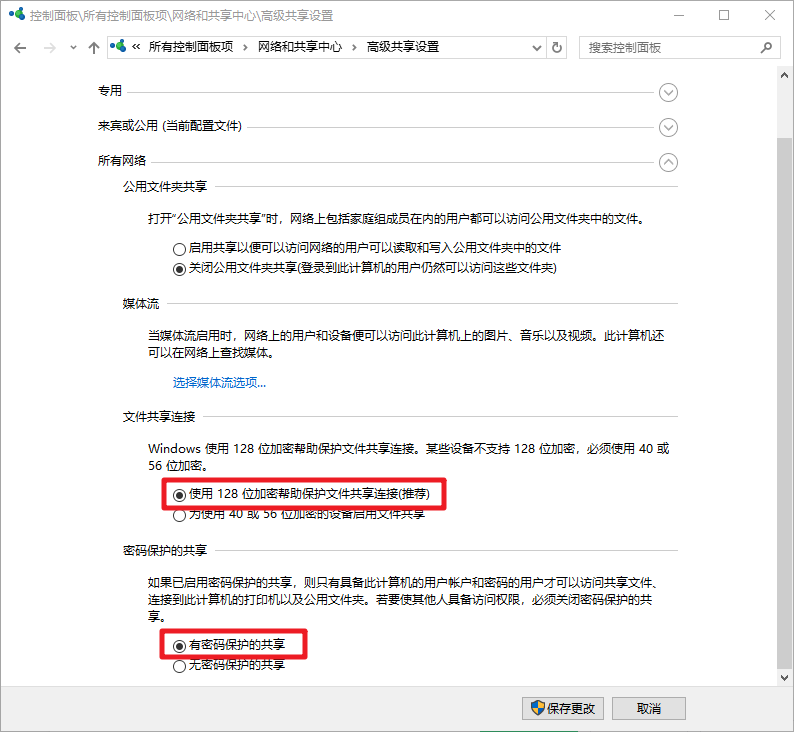Click the vertical scrollbar thumb
794x732 pixels.
784,402
